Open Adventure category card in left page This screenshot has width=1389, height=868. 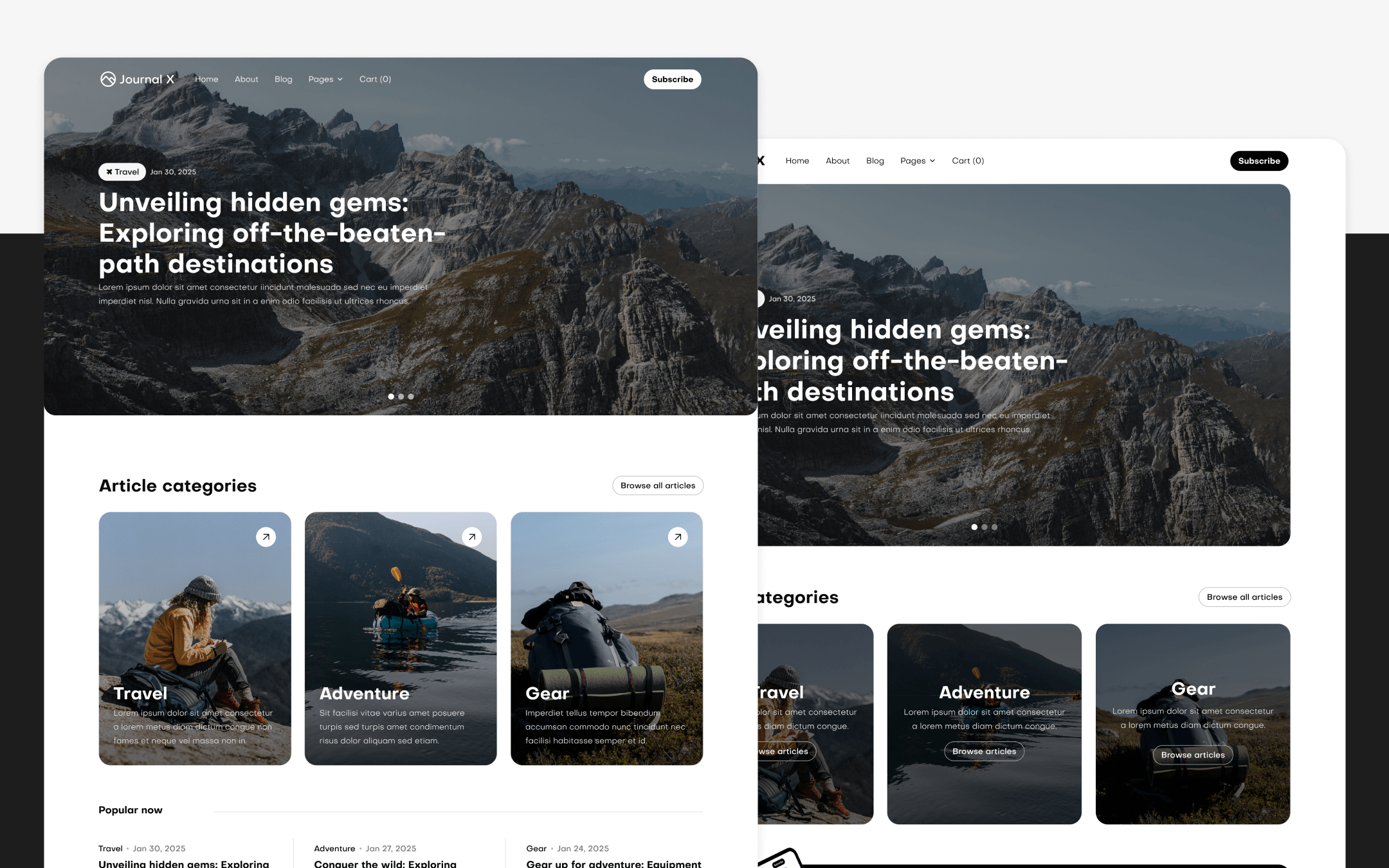coord(401,638)
